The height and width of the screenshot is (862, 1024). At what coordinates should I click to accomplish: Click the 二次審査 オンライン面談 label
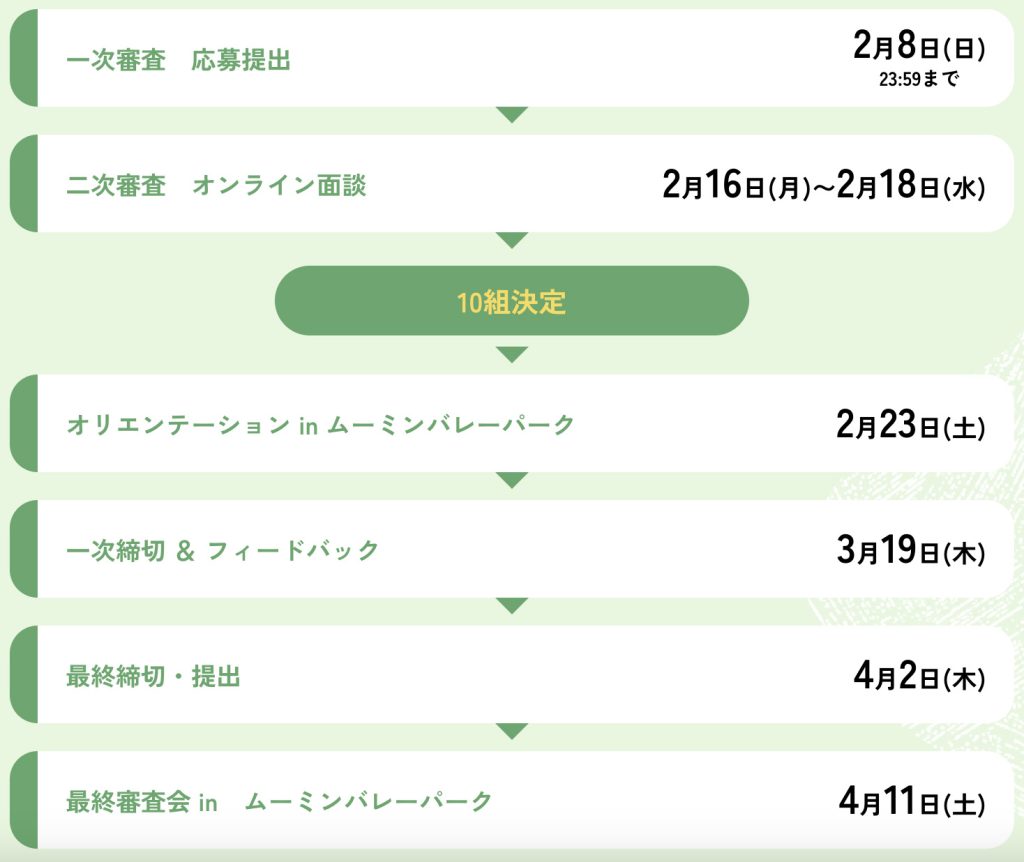point(216,186)
